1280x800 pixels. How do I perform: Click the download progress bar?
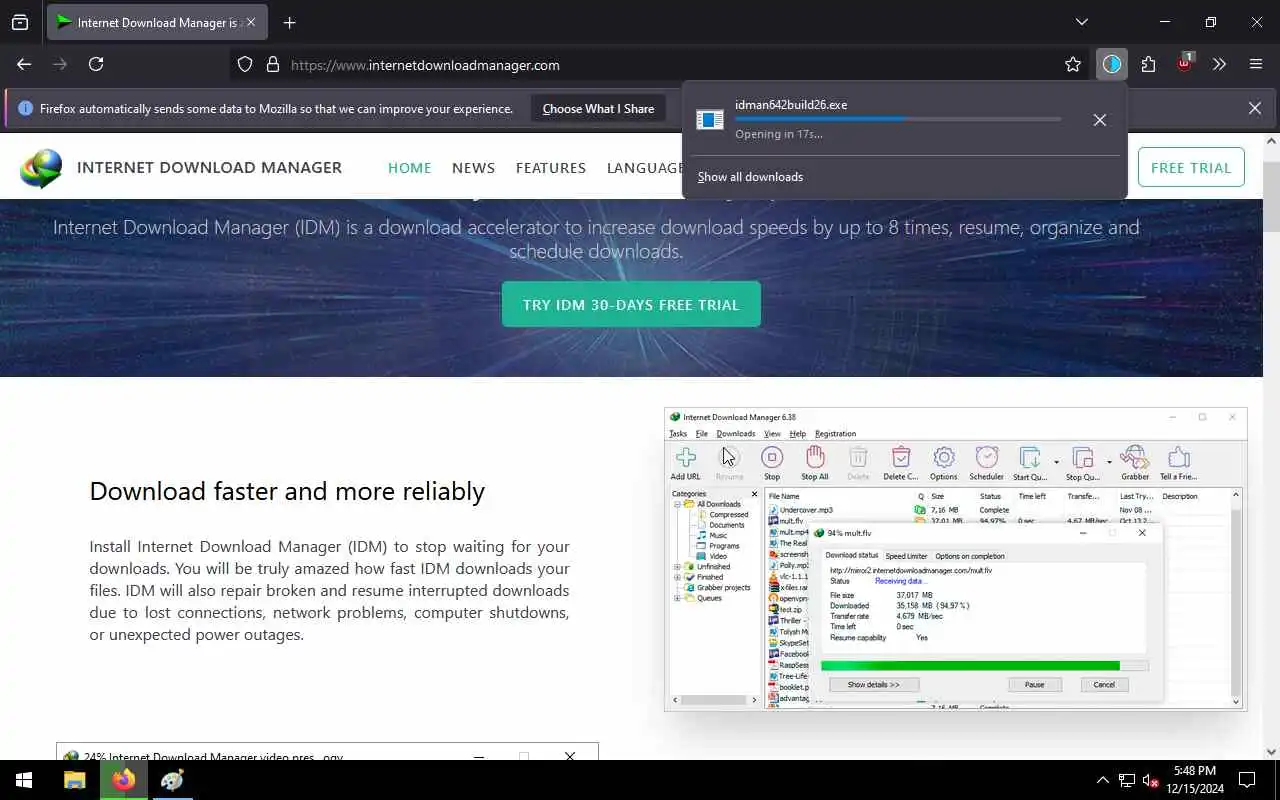click(898, 119)
